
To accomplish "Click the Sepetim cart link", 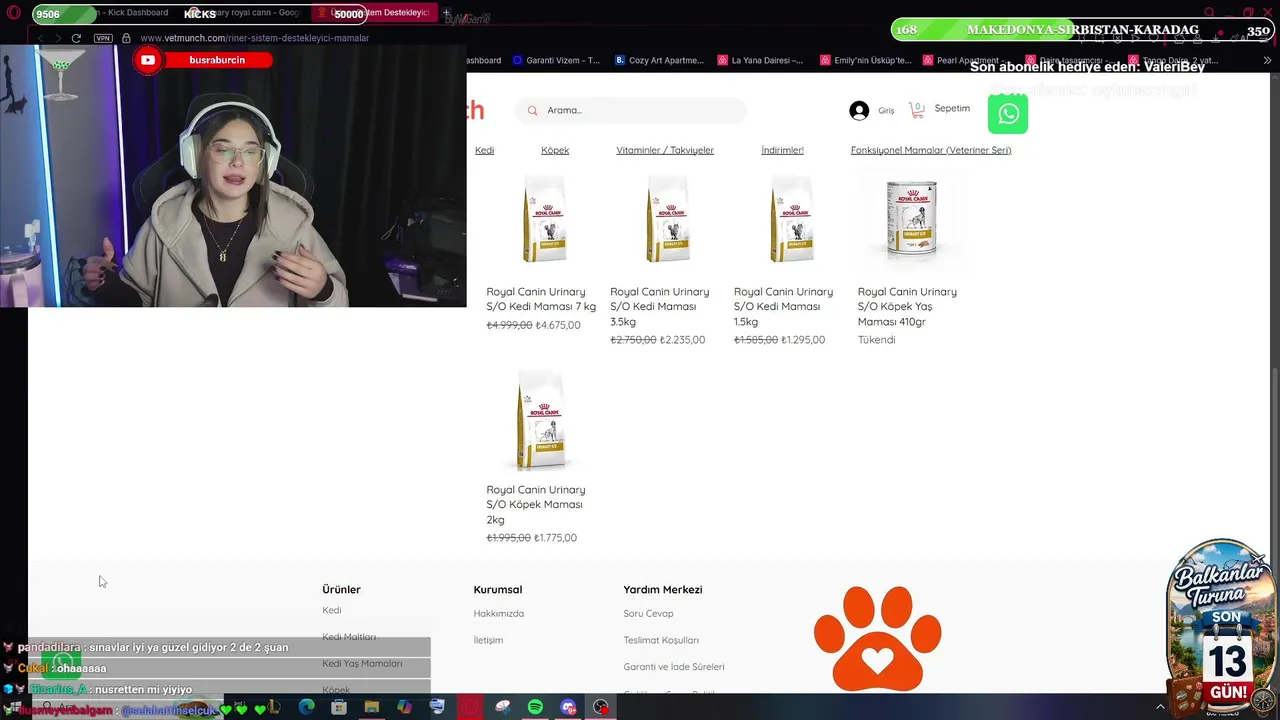I will click(952, 108).
